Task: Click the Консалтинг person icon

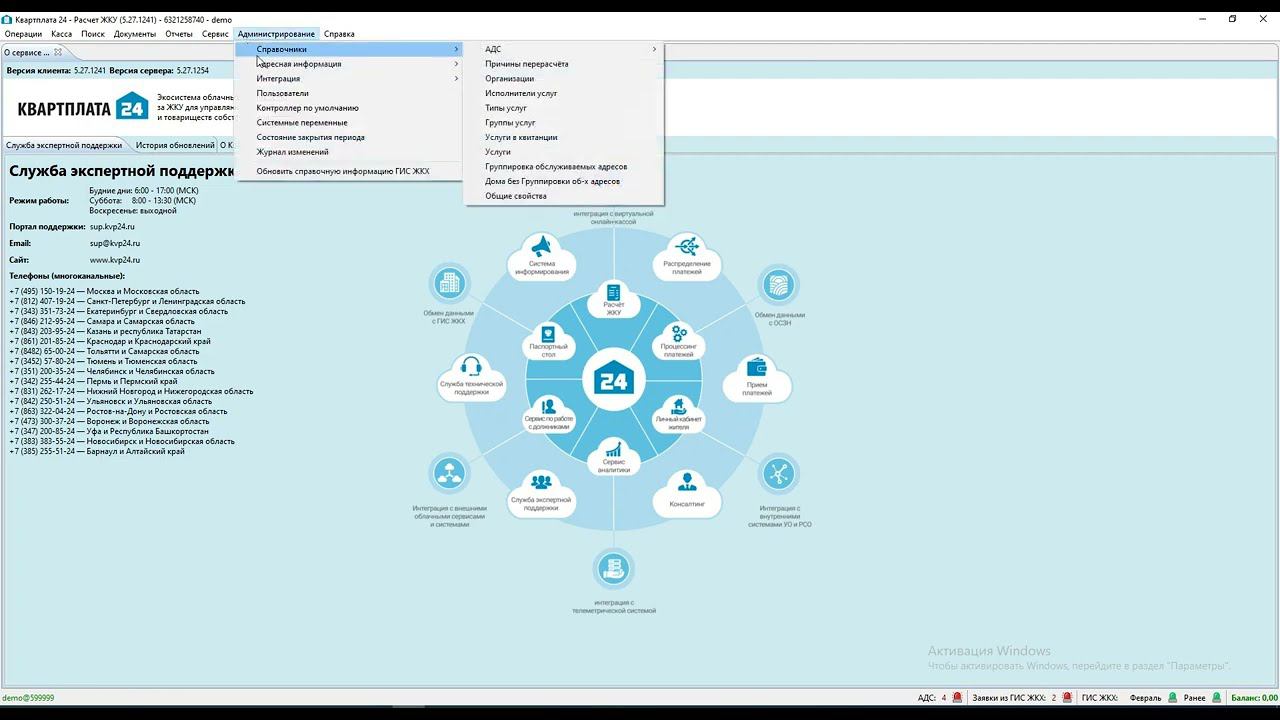Action: click(687, 484)
